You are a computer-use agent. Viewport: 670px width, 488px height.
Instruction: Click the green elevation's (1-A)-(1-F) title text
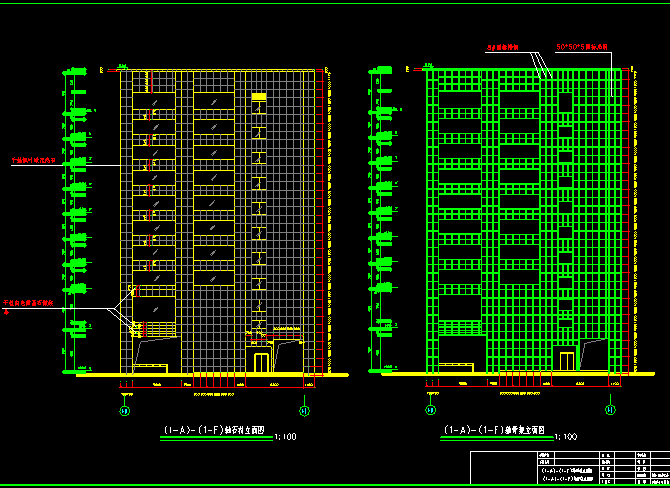494,431
